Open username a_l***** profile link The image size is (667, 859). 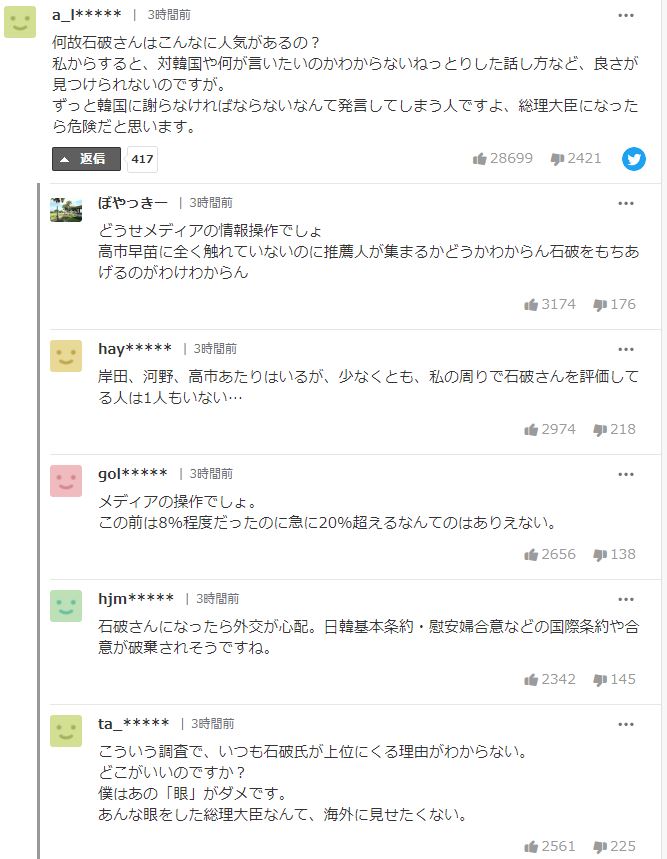click(87, 16)
